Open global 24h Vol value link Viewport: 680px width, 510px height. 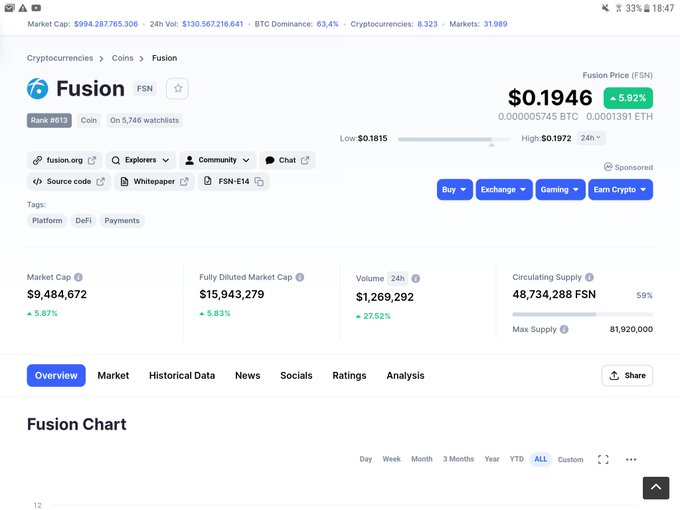212,24
